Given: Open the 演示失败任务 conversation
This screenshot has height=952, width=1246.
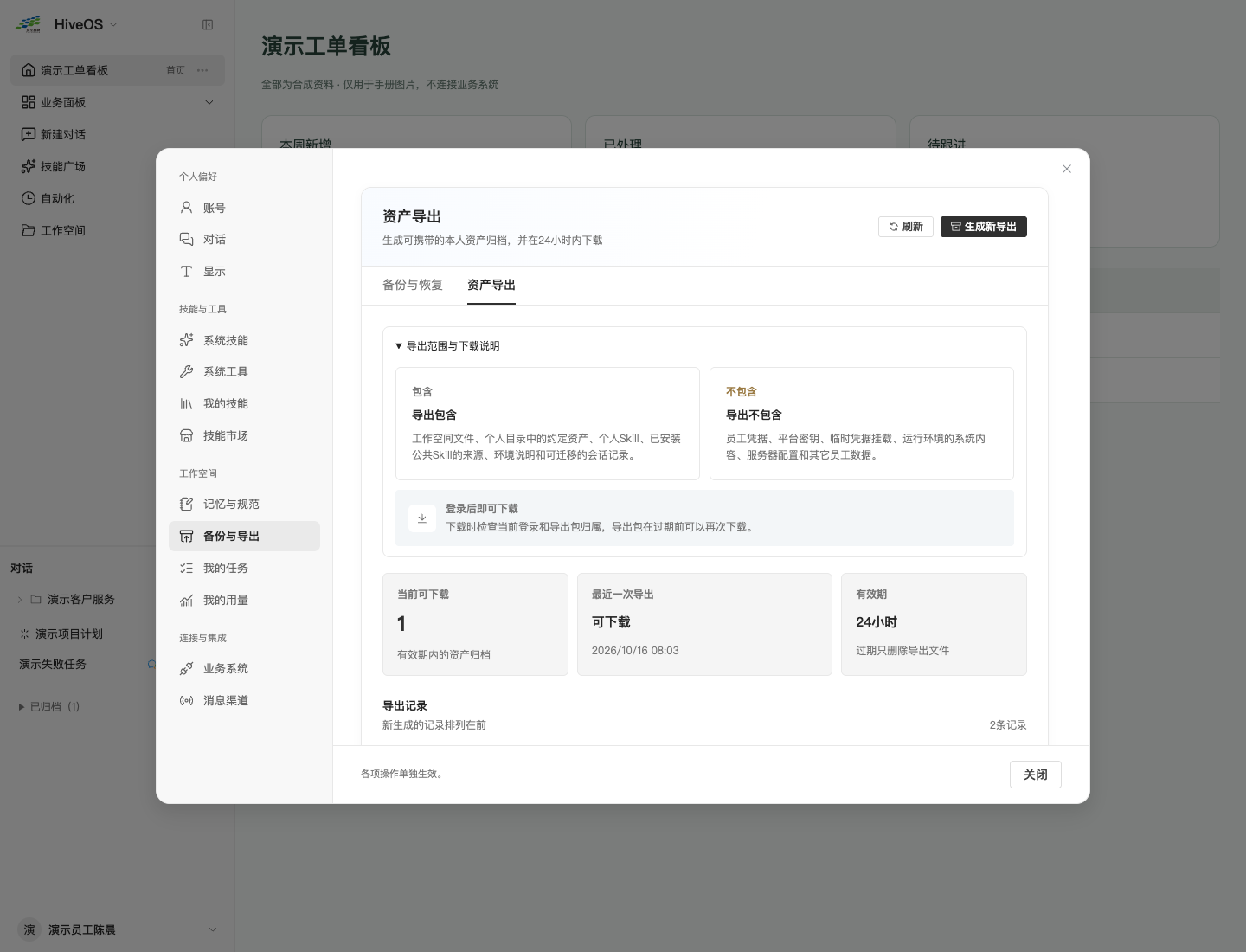Looking at the screenshot, I should point(53,665).
